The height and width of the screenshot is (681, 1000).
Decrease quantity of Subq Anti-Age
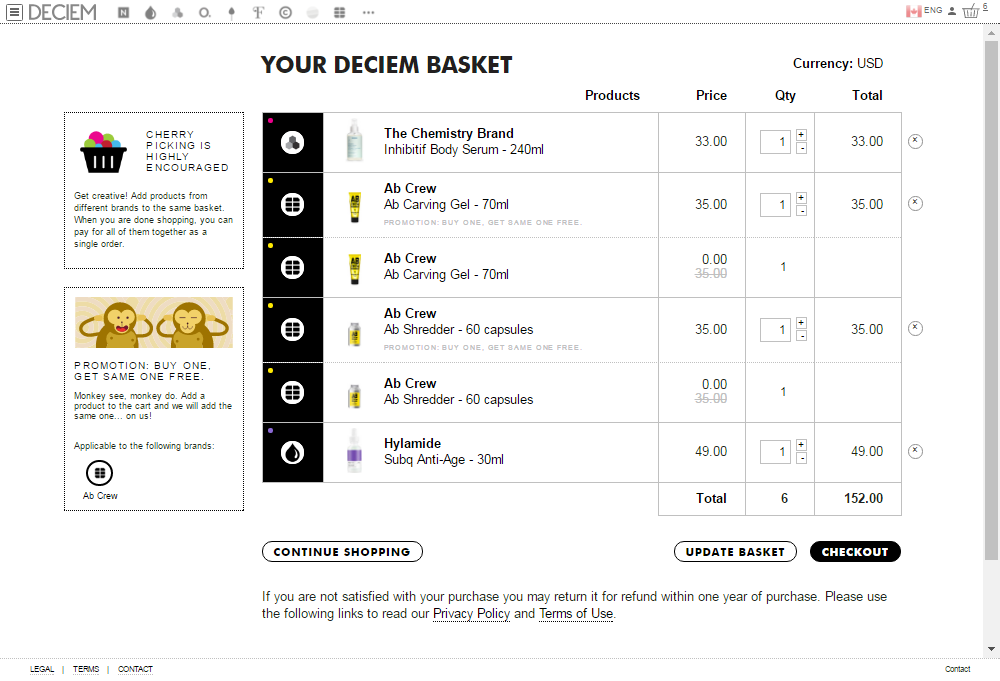[x=801, y=458]
